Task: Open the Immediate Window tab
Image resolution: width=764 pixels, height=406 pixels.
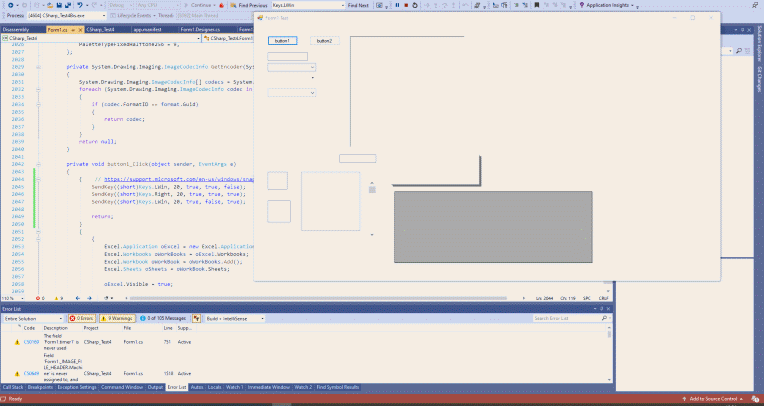Action: pyautogui.click(x=268, y=387)
